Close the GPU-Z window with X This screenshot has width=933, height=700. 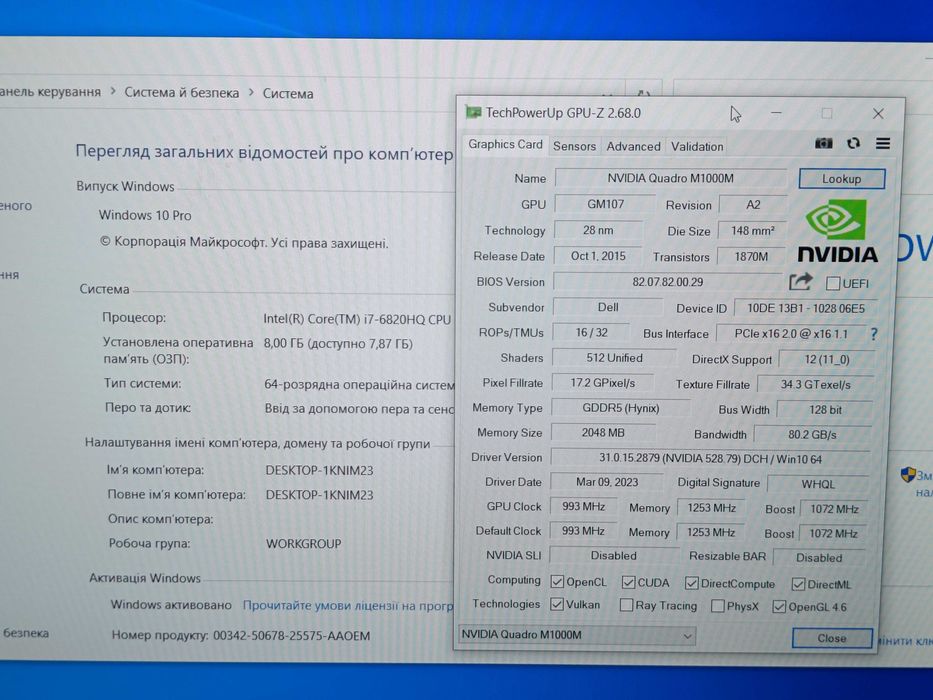tap(878, 113)
